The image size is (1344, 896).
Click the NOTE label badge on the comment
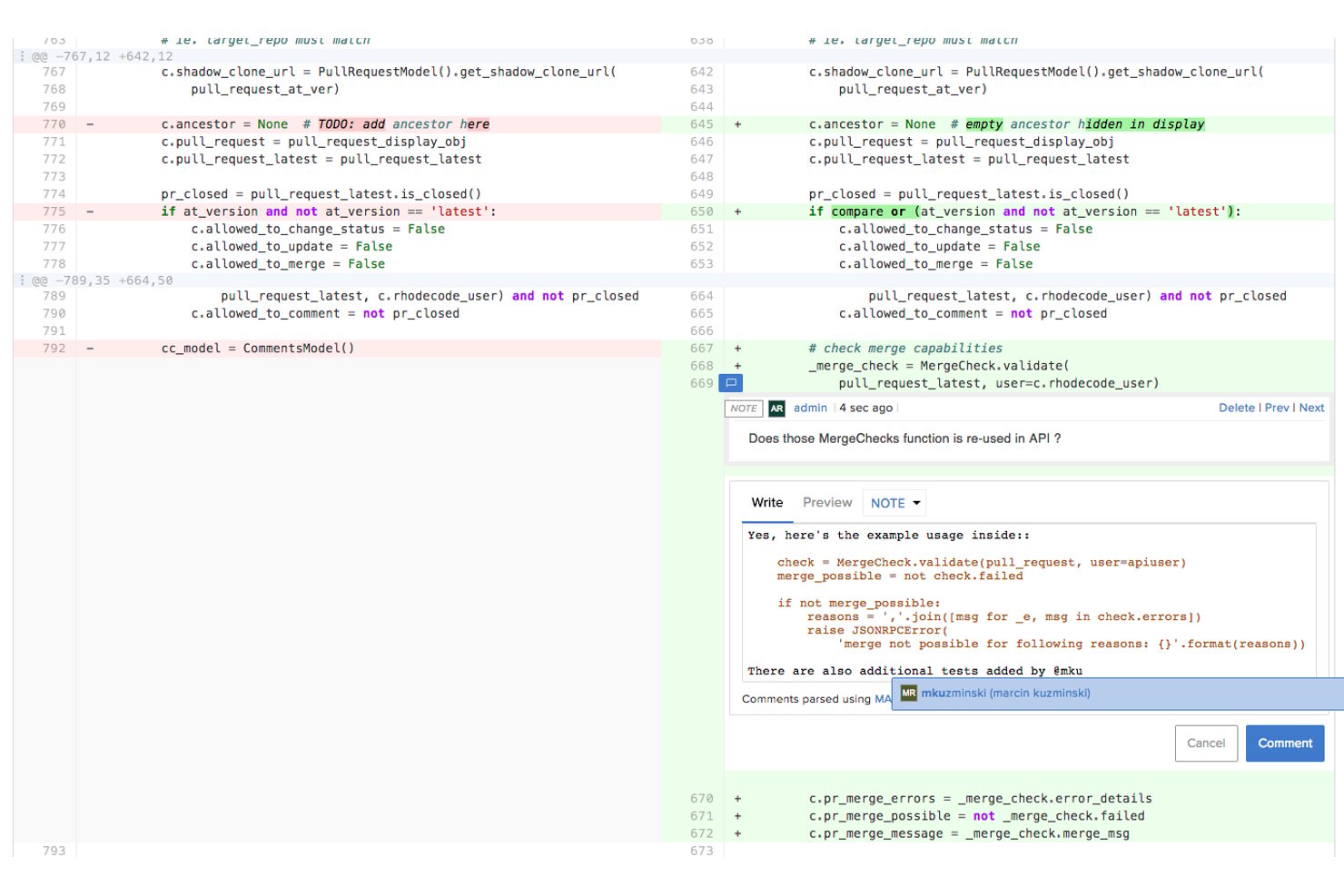click(744, 409)
